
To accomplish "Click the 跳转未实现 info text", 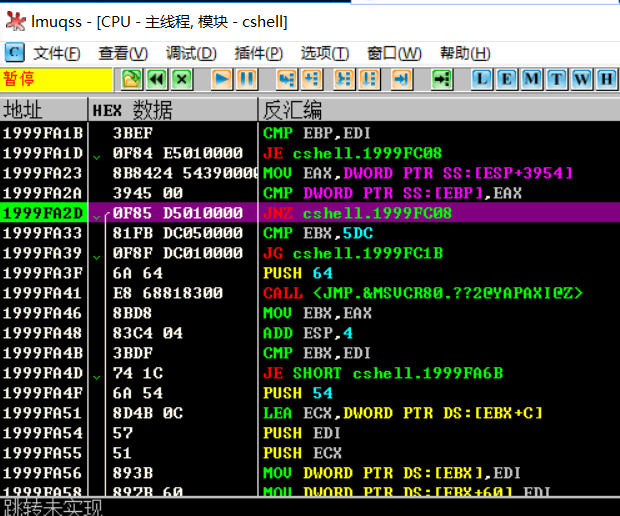I will 53,507.
